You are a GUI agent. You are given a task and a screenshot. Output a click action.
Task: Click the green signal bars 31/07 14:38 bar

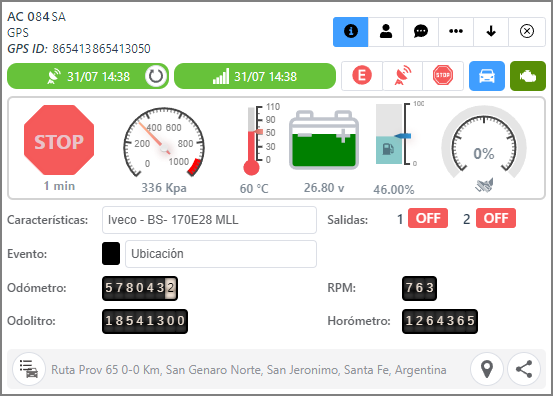255,76
